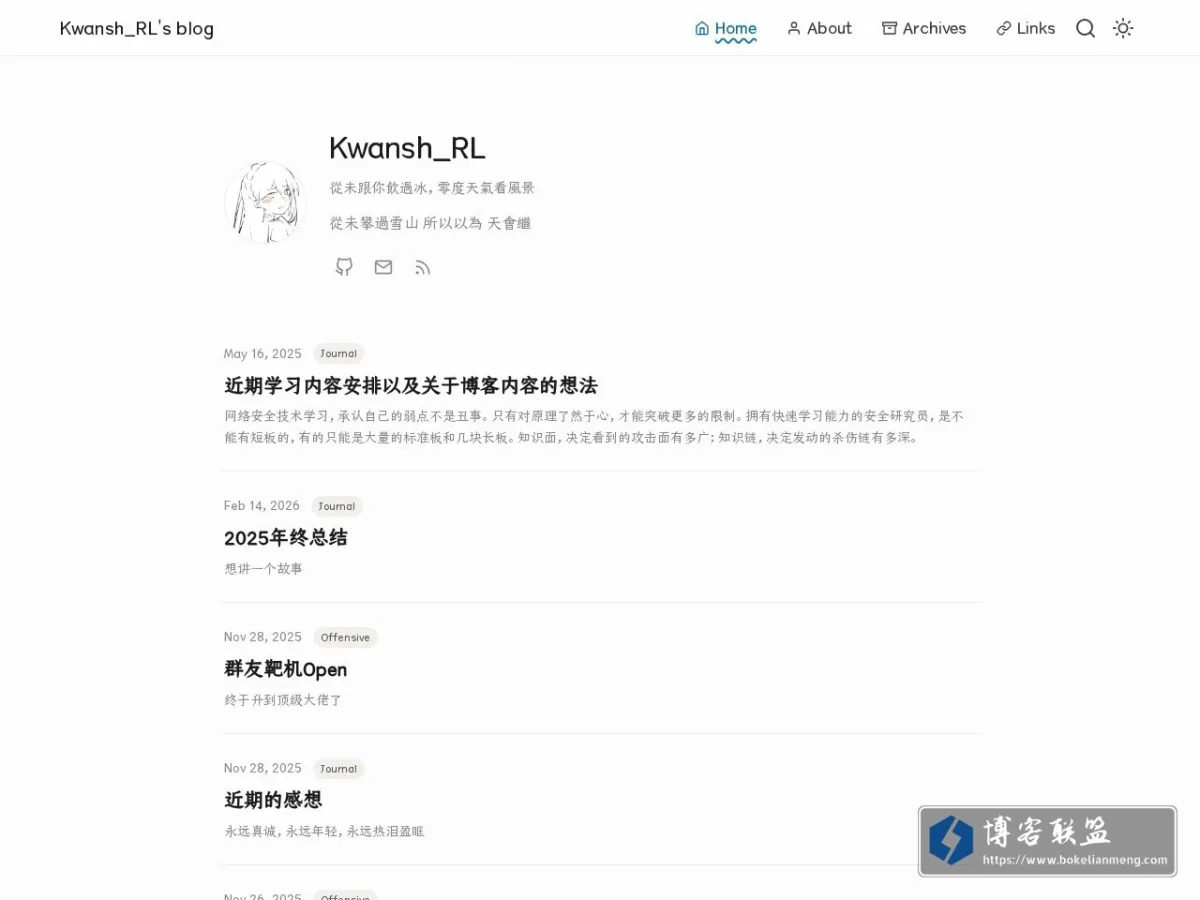Image resolution: width=1200 pixels, height=900 pixels.
Task: Open post 群友靶机Open
Action: click(x=286, y=669)
